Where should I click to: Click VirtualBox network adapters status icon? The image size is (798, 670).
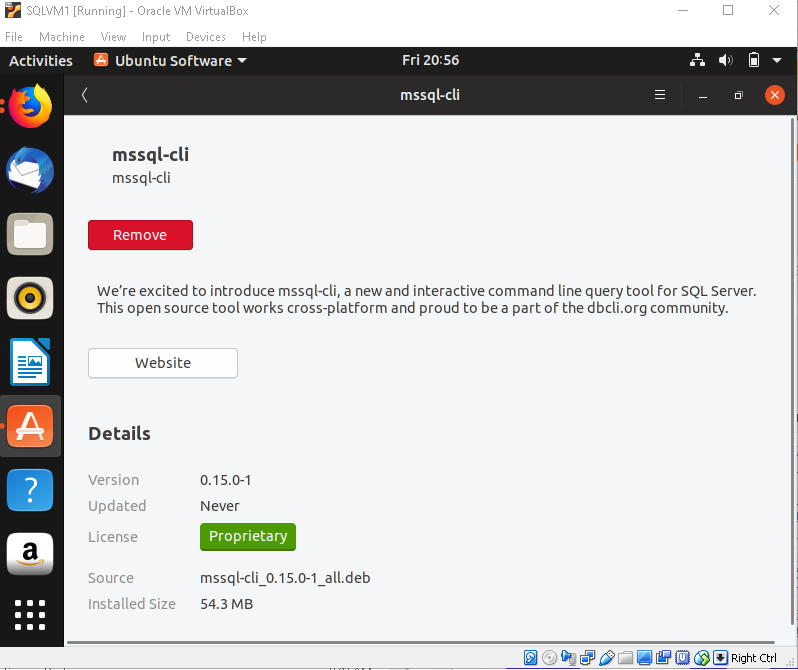pyautogui.click(x=588, y=658)
